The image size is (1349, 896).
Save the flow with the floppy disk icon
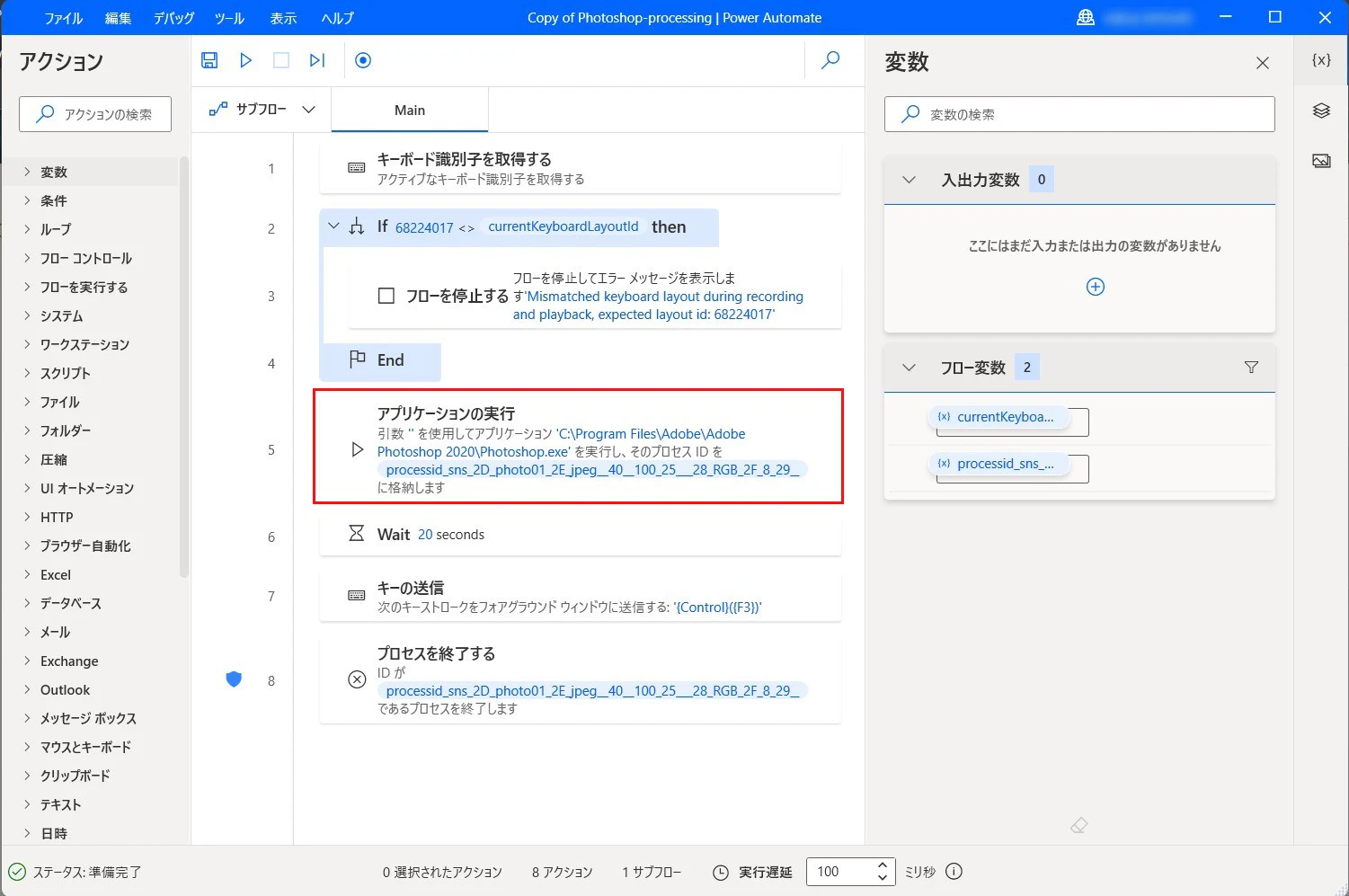click(x=209, y=60)
